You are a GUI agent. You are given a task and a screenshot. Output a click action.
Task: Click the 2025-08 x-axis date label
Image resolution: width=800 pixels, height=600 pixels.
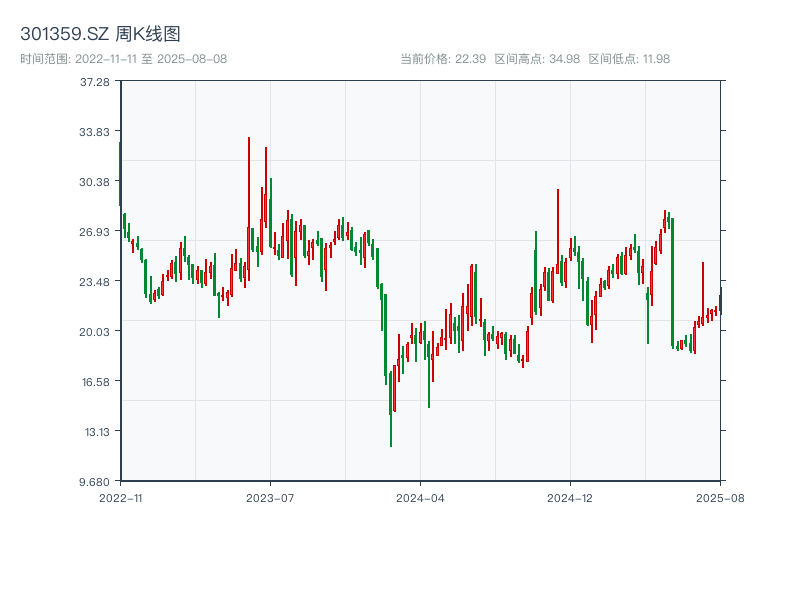(x=720, y=497)
